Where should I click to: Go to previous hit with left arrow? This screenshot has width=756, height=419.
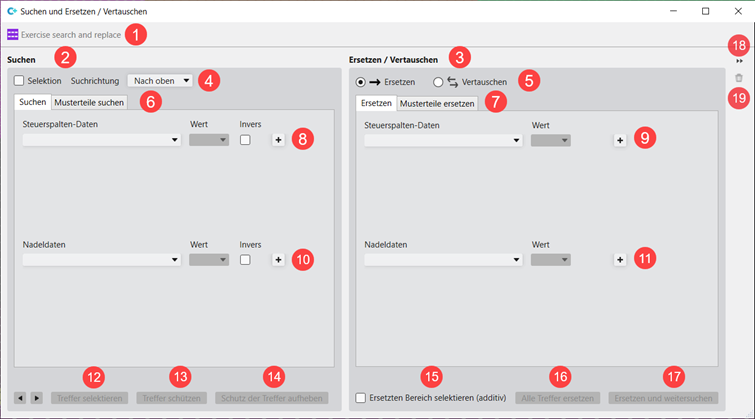pyautogui.click(x=20, y=398)
